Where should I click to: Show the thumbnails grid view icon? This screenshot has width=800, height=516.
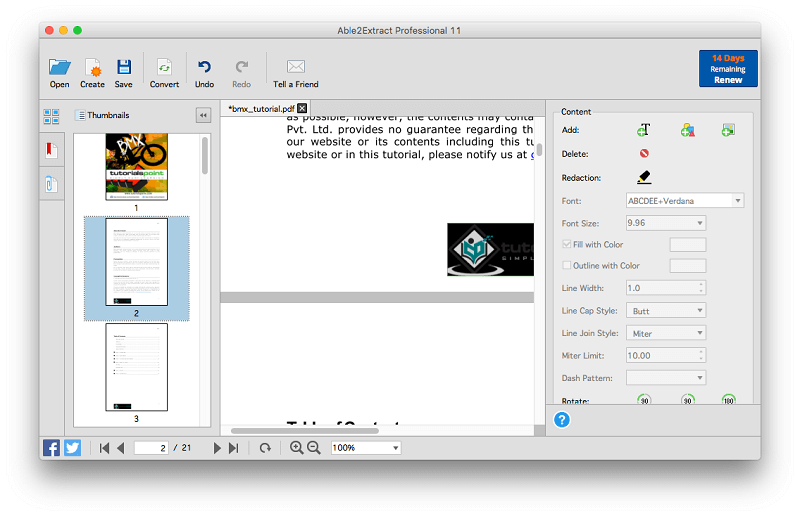coord(51,116)
